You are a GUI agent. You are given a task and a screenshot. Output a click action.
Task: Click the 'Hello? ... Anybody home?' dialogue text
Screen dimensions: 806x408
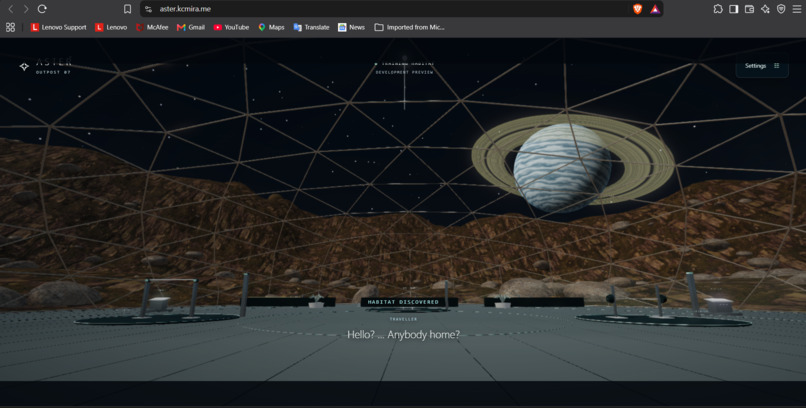(x=404, y=335)
